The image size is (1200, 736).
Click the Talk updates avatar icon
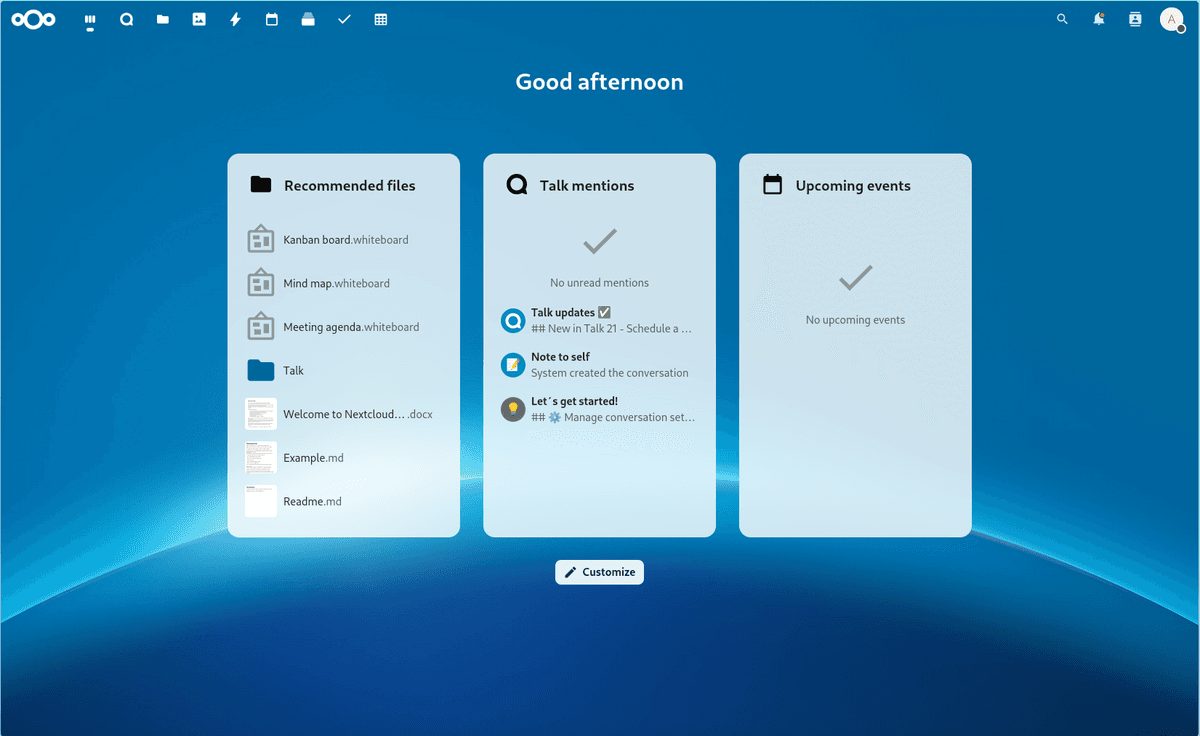tap(513, 321)
